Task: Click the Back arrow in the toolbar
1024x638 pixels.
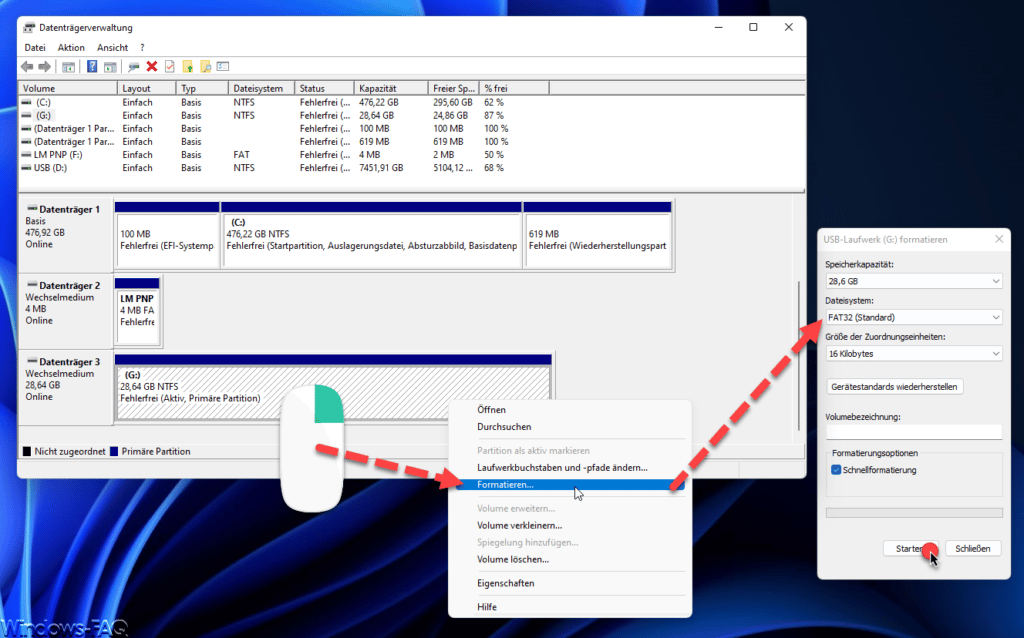Action: [27, 67]
